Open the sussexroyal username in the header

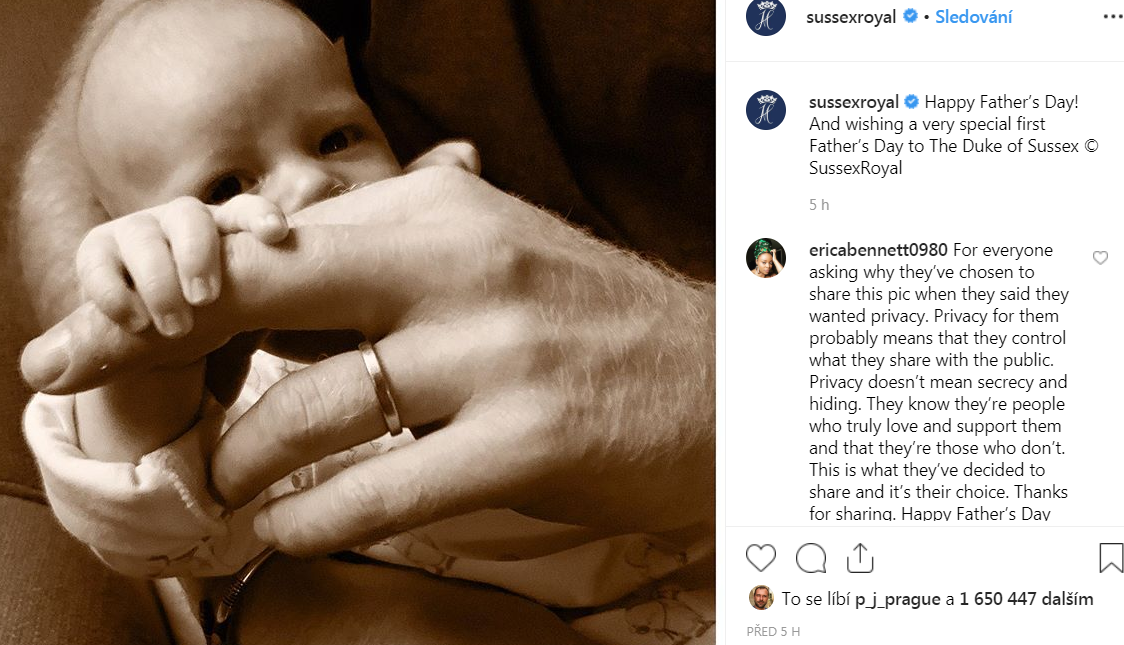[853, 17]
